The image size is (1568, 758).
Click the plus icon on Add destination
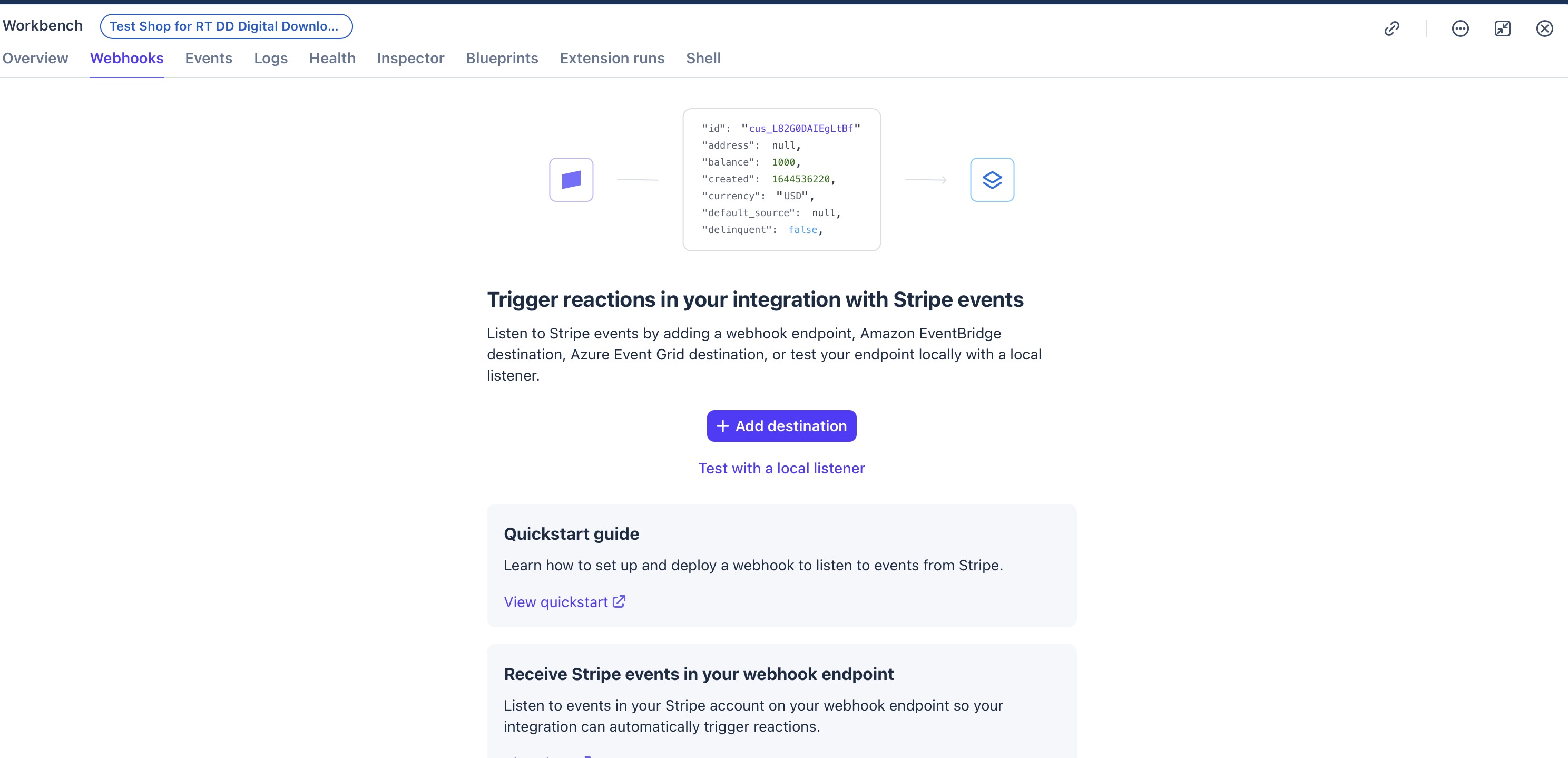(722, 425)
